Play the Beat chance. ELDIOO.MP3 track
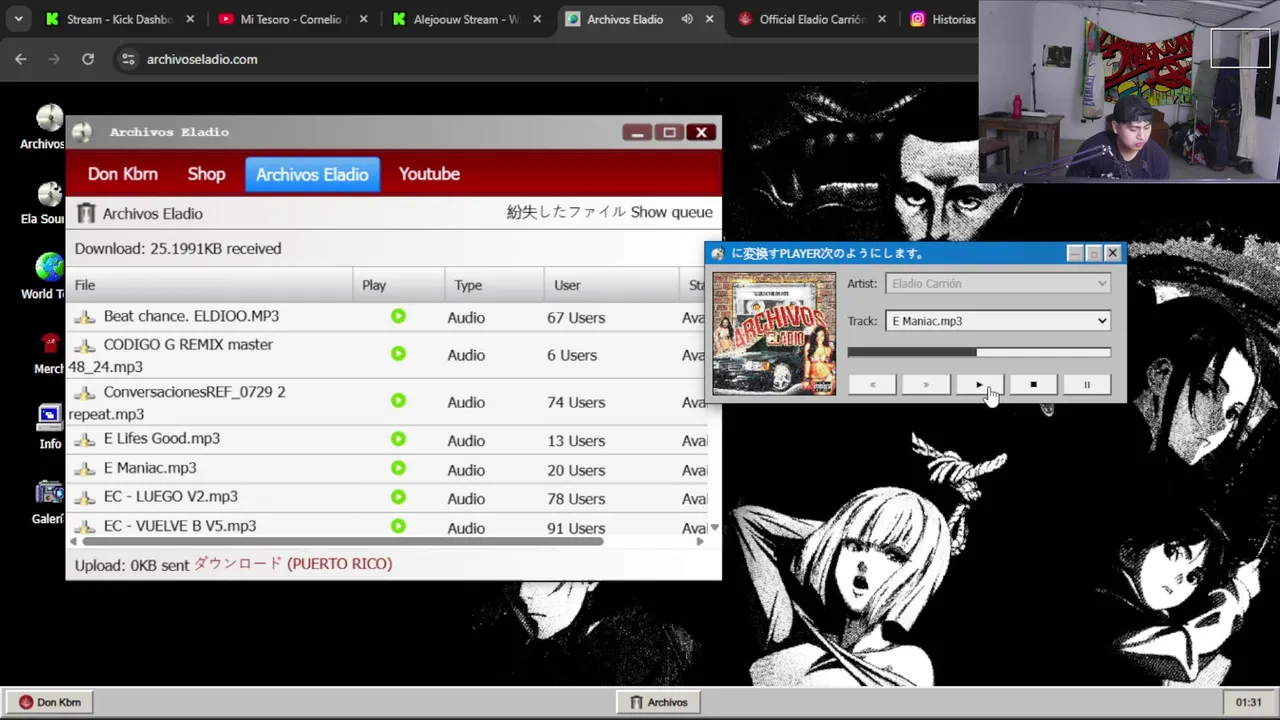This screenshot has width=1280, height=720. 398,316
